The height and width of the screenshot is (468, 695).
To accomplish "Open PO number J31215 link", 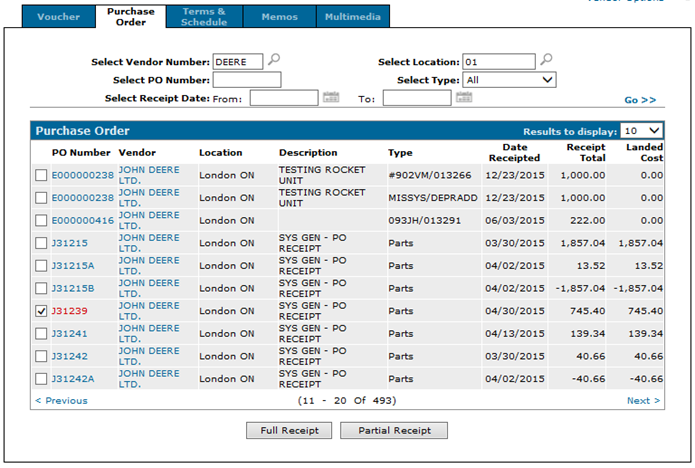I will [70, 243].
